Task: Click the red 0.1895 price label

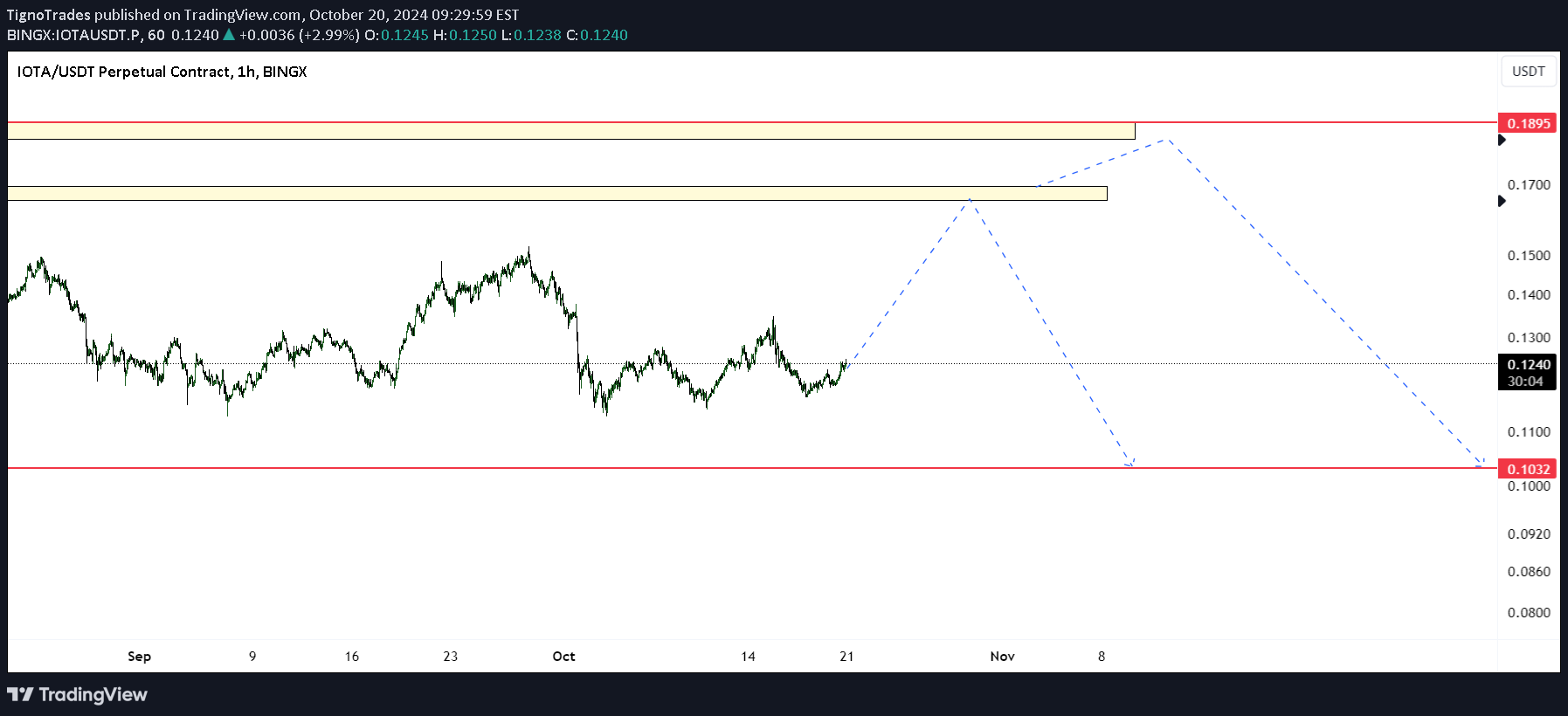Action: [1528, 123]
